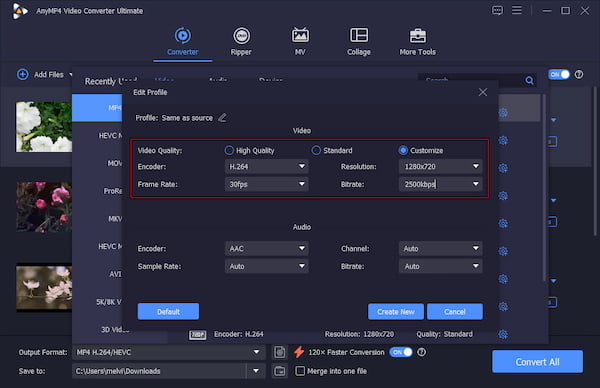The image size is (600, 388).
Task: Select the MP4 format in the sidebar
Action: point(97,108)
